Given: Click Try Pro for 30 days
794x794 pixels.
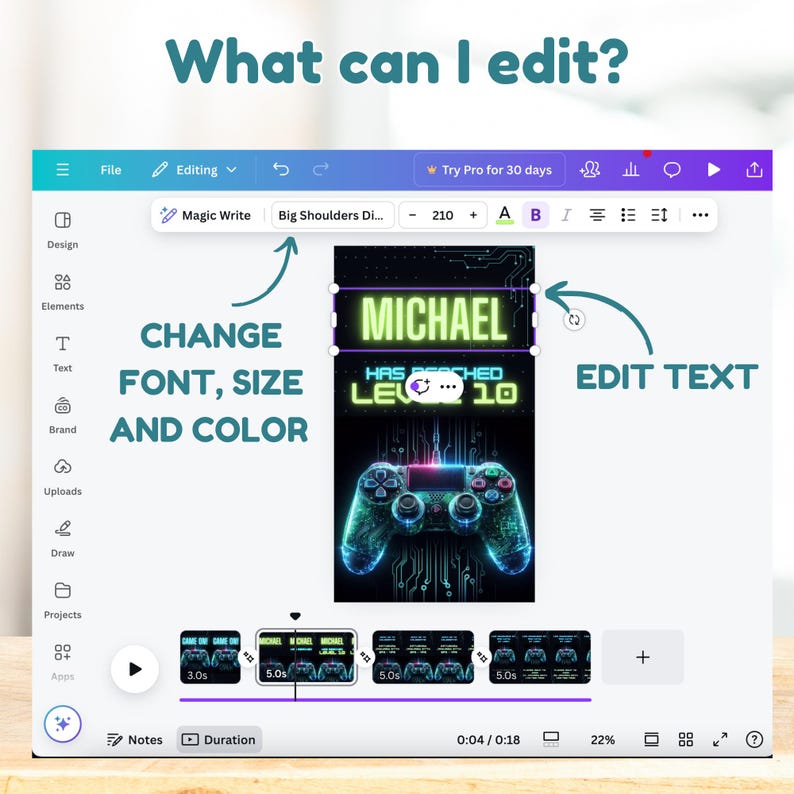Looking at the screenshot, I should [x=489, y=170].
